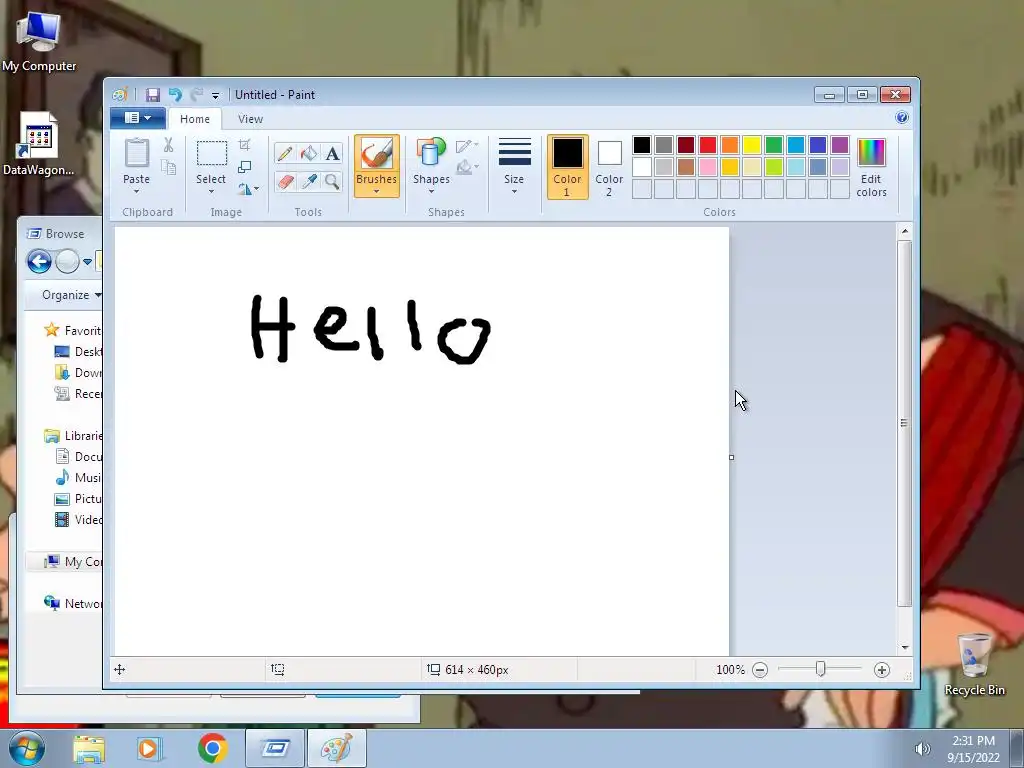
Task: Choose the Fill with color bucket tool
Action: pos(308,153)
